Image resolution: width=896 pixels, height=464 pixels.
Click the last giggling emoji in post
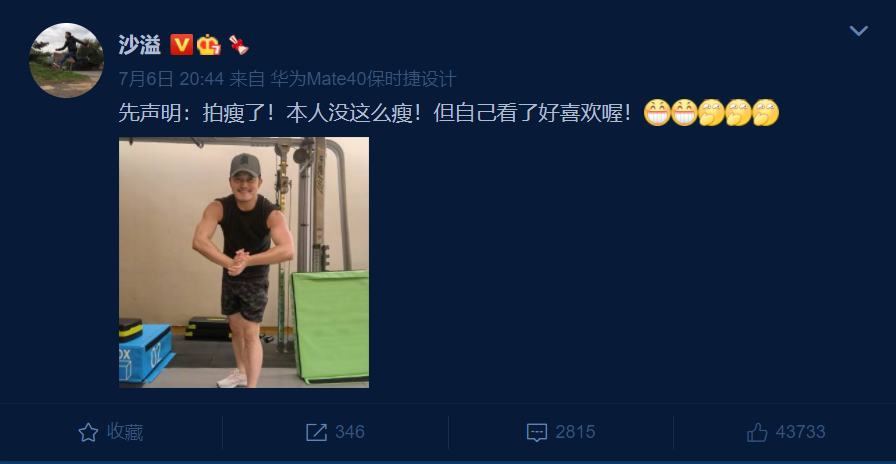pos(766,113)
